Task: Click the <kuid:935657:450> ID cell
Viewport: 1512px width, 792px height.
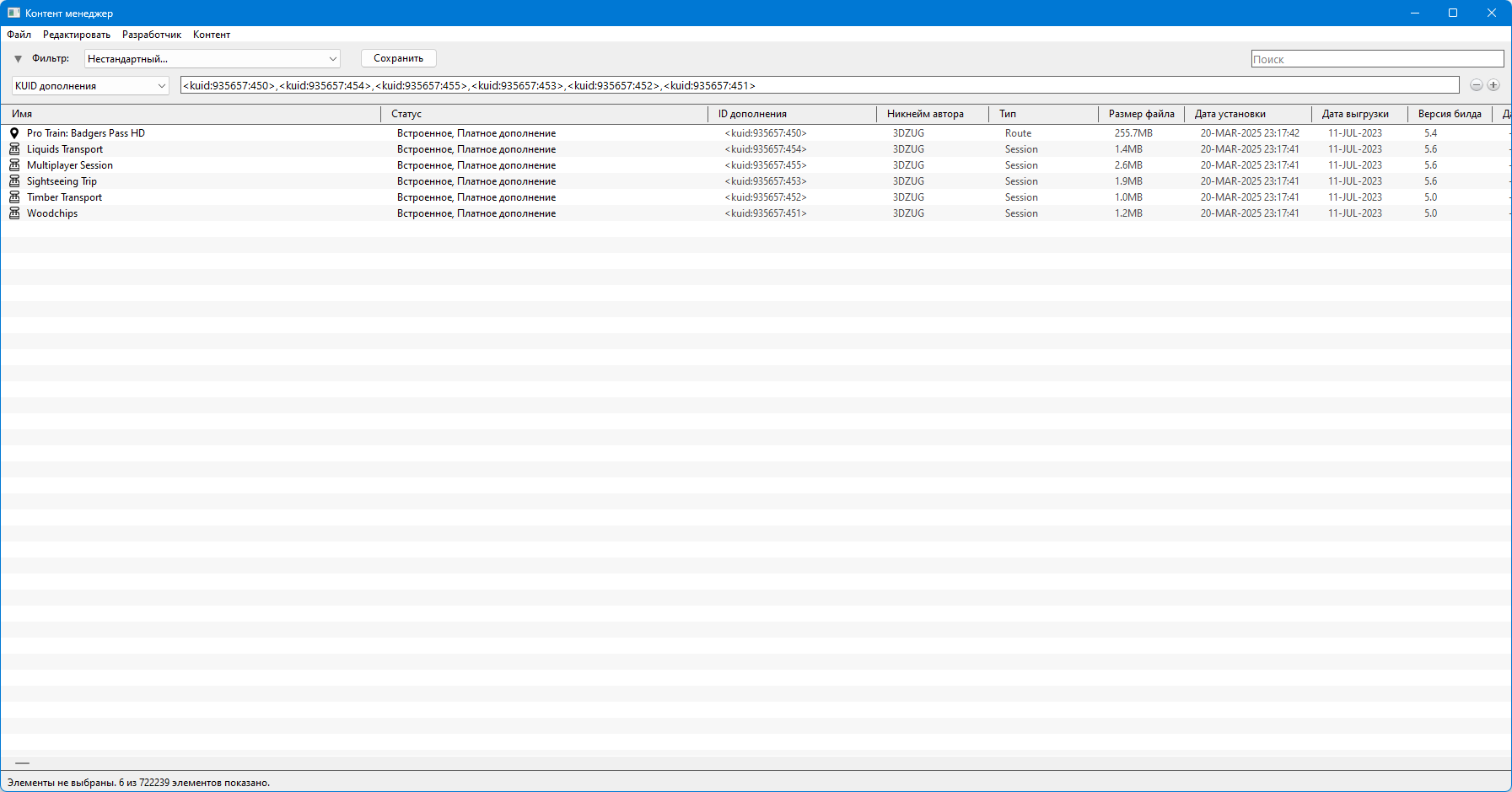Action: 766,133
